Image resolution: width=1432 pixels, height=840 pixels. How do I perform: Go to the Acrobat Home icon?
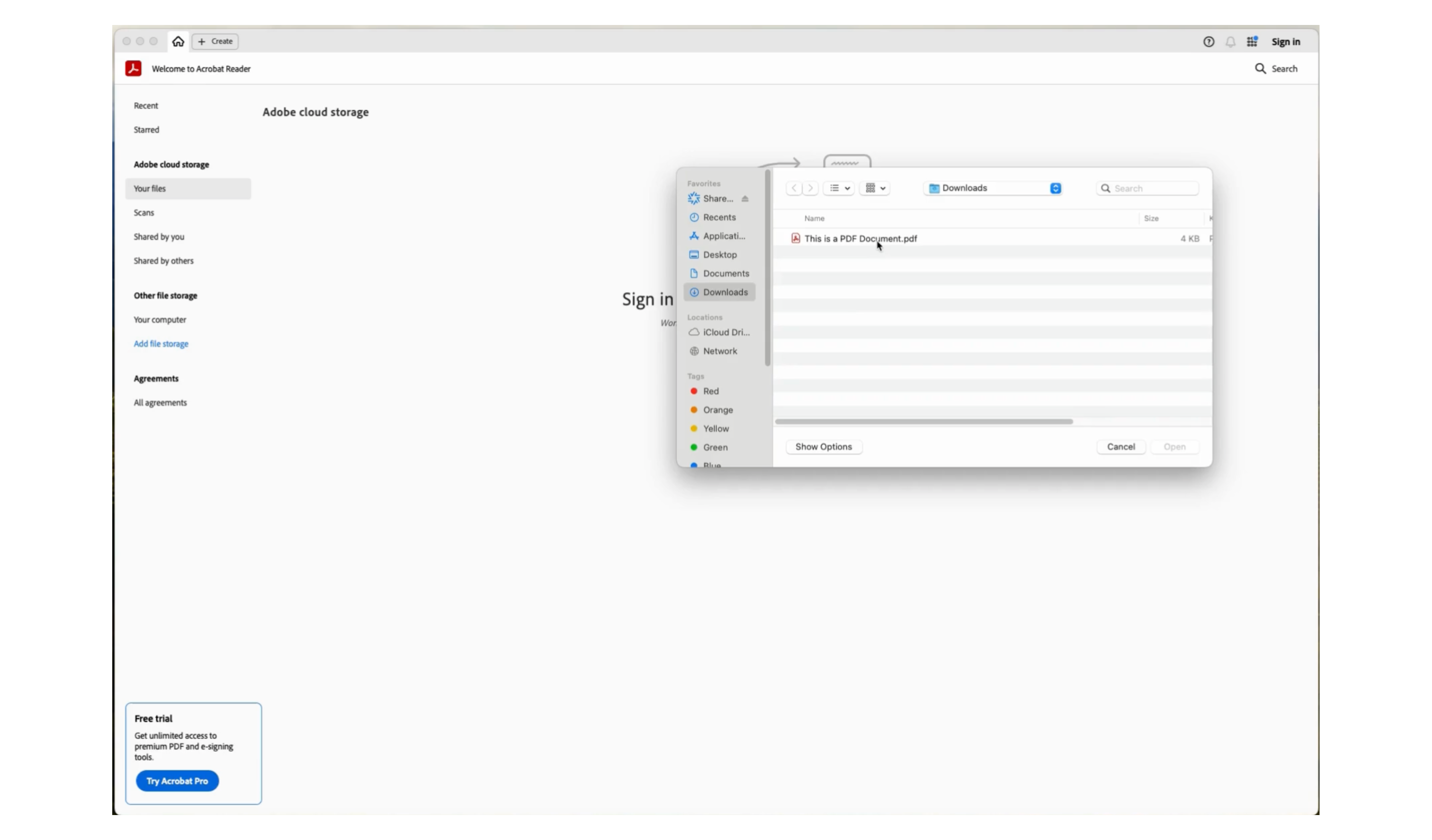(x=179, y=41)
